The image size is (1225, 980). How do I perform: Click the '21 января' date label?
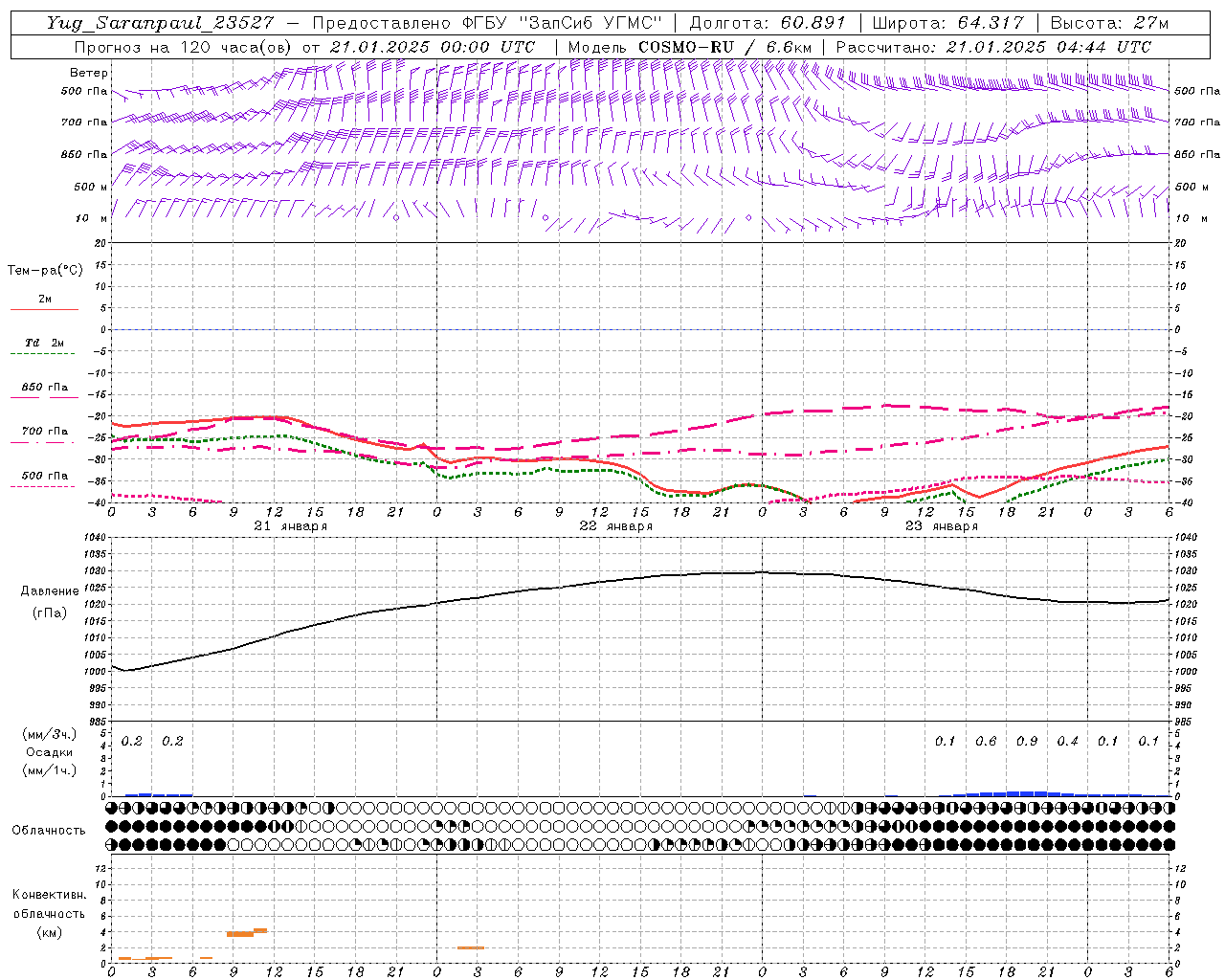point(291,526)
